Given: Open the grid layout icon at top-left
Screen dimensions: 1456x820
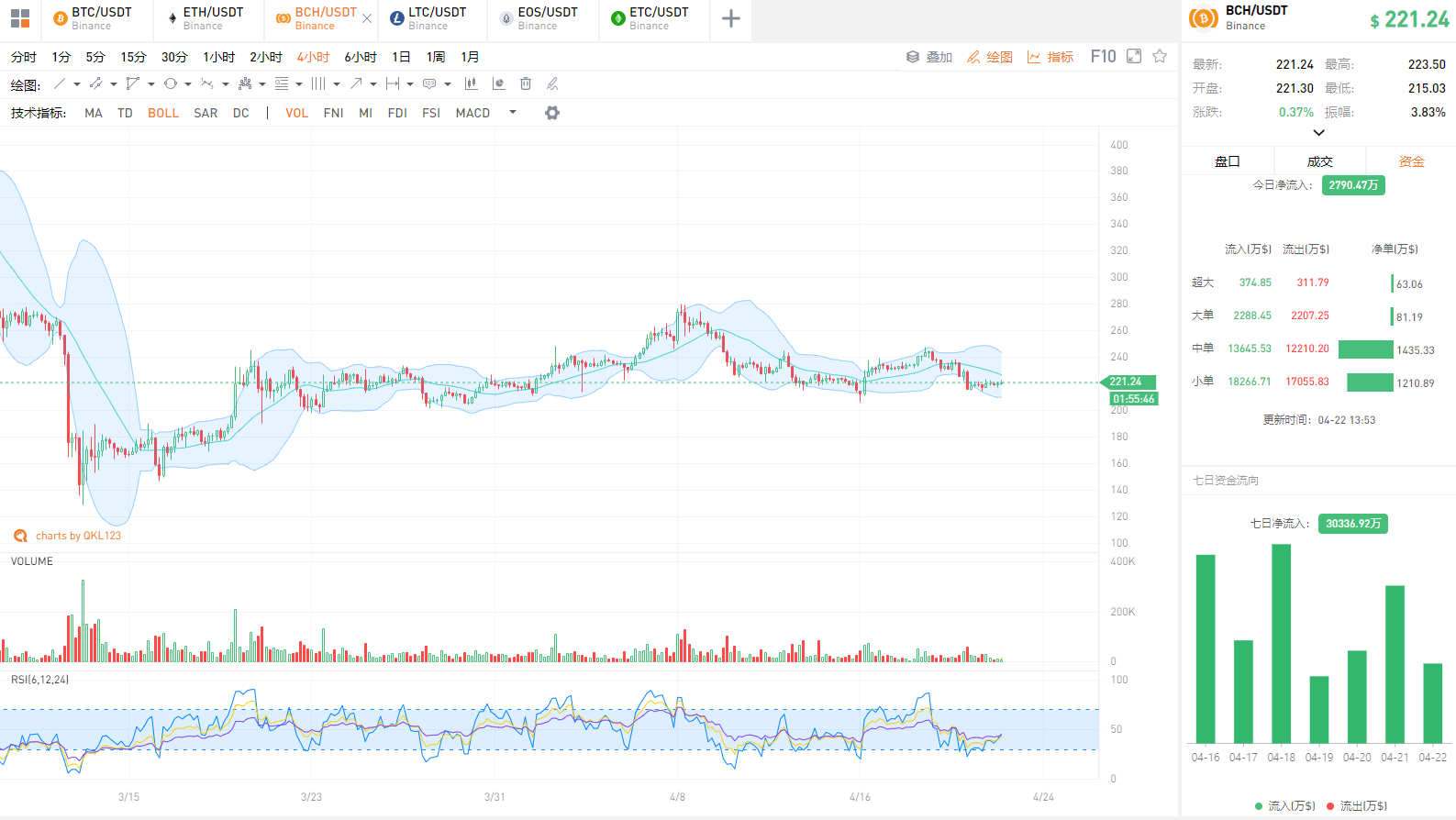Looking at the screenshot, I should pyautogui.click(x=20, y=18).
